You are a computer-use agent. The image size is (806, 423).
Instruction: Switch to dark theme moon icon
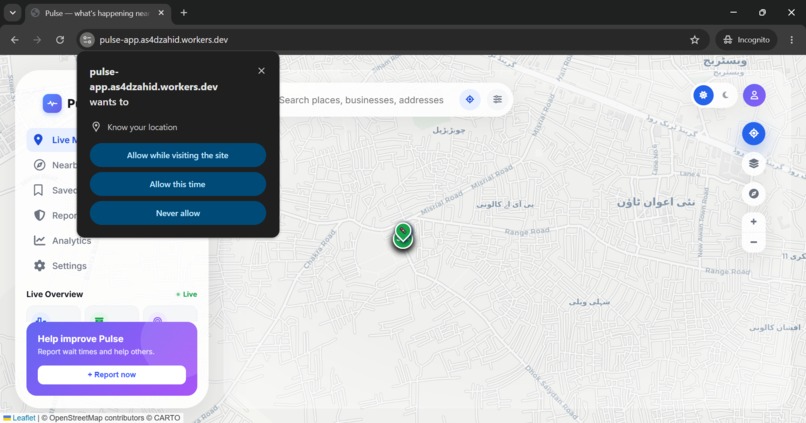pyautogui.click(x=725, y=95)
